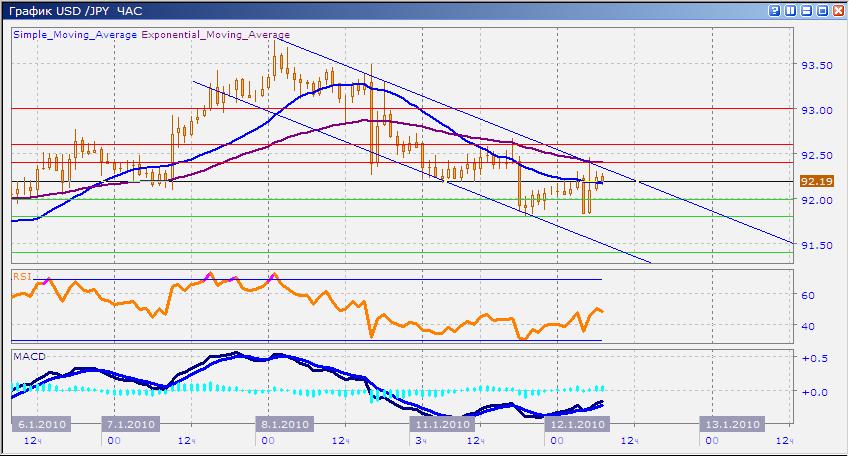This screenshot has height=456, width=849.
Task: Click the RSI 60 level axis label
Action: (x=808, y=296)
